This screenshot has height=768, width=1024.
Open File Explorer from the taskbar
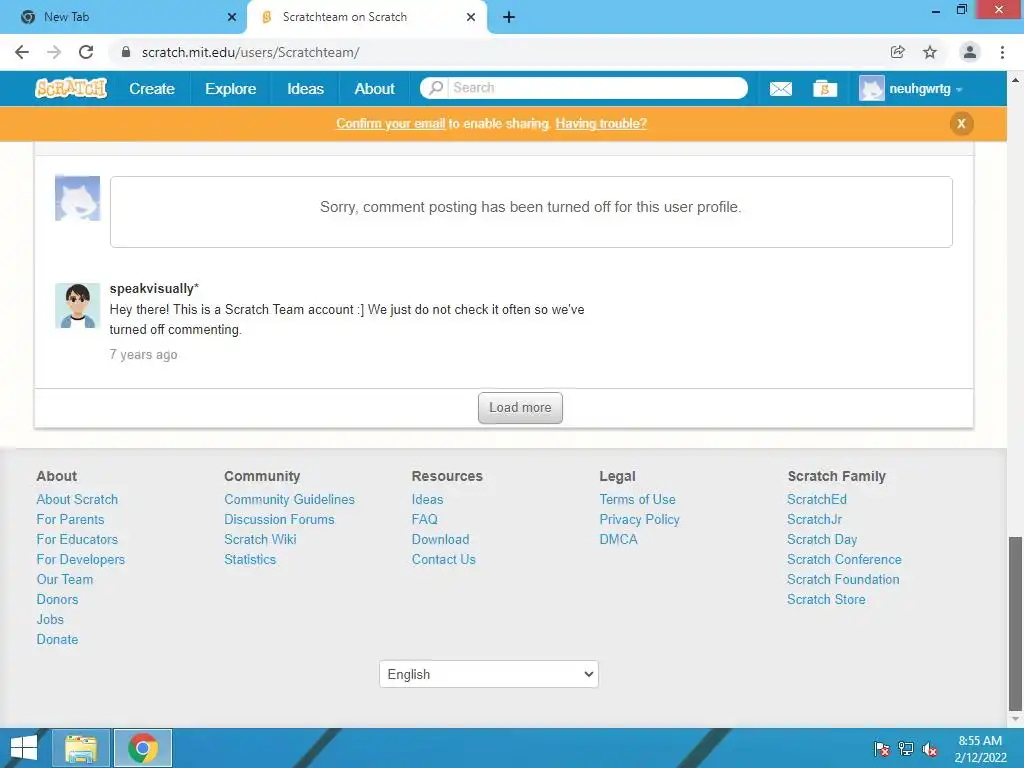point(81,748)
